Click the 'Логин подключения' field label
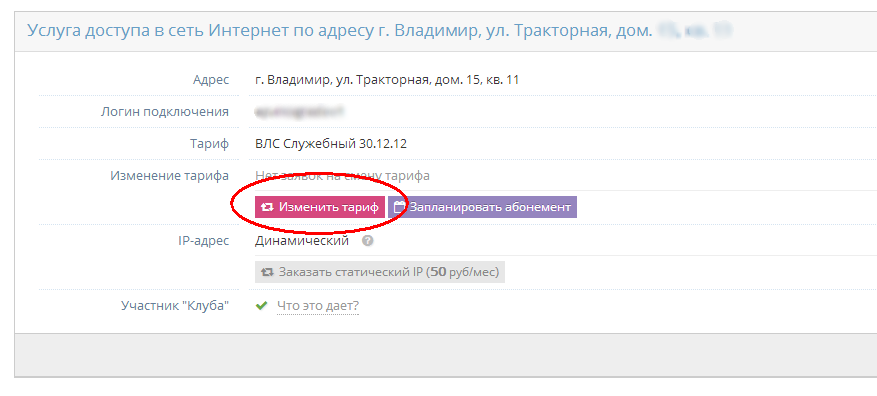 [x=164, y=112]
